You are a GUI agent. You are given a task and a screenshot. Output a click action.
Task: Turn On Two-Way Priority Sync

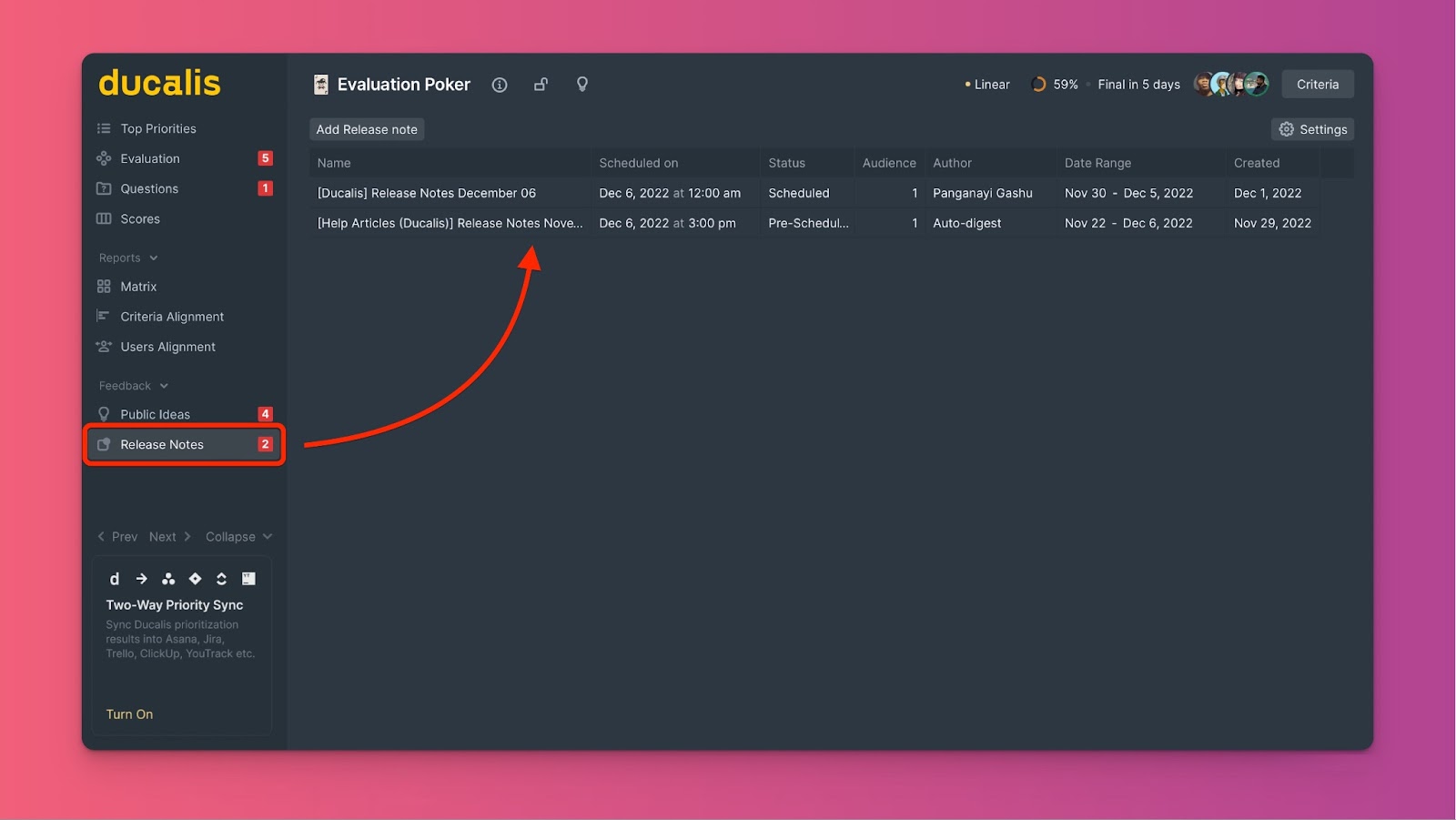pyautogui.click(x=129, y=714)
